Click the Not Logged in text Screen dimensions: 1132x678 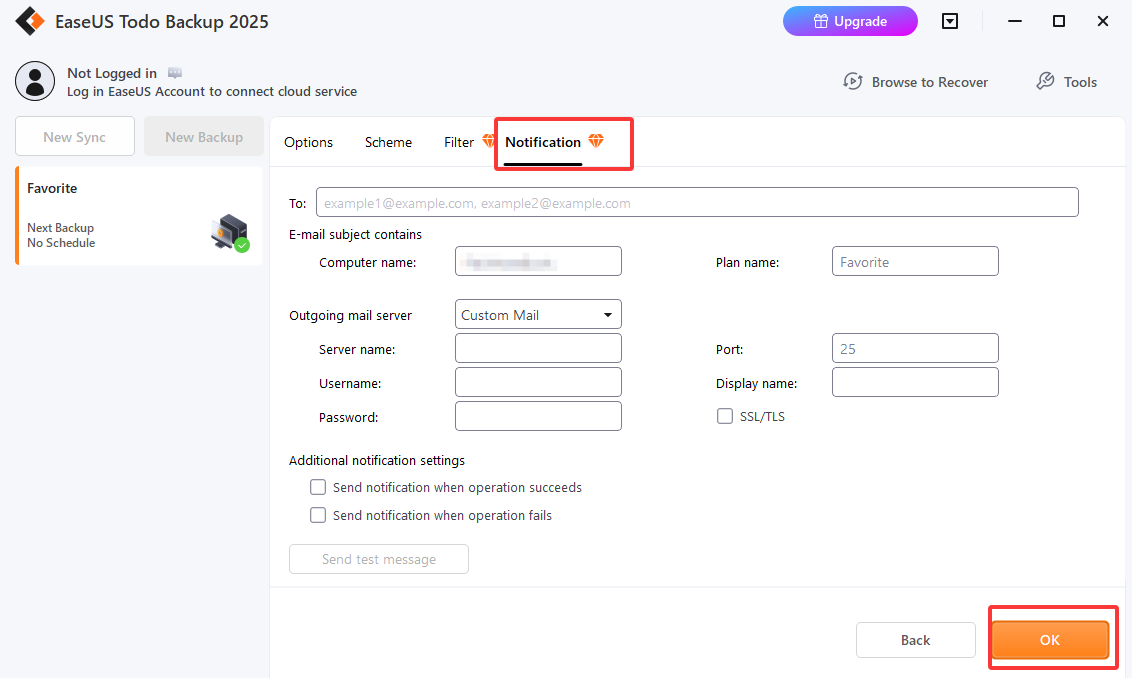pyautogui.click(x=112, y=73)
